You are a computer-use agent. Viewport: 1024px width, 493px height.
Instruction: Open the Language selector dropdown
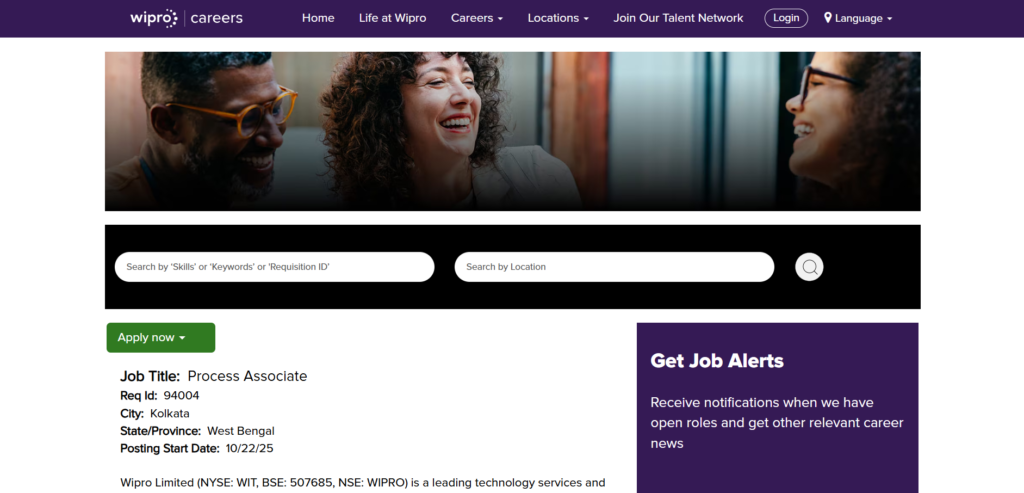pos(858,18)
